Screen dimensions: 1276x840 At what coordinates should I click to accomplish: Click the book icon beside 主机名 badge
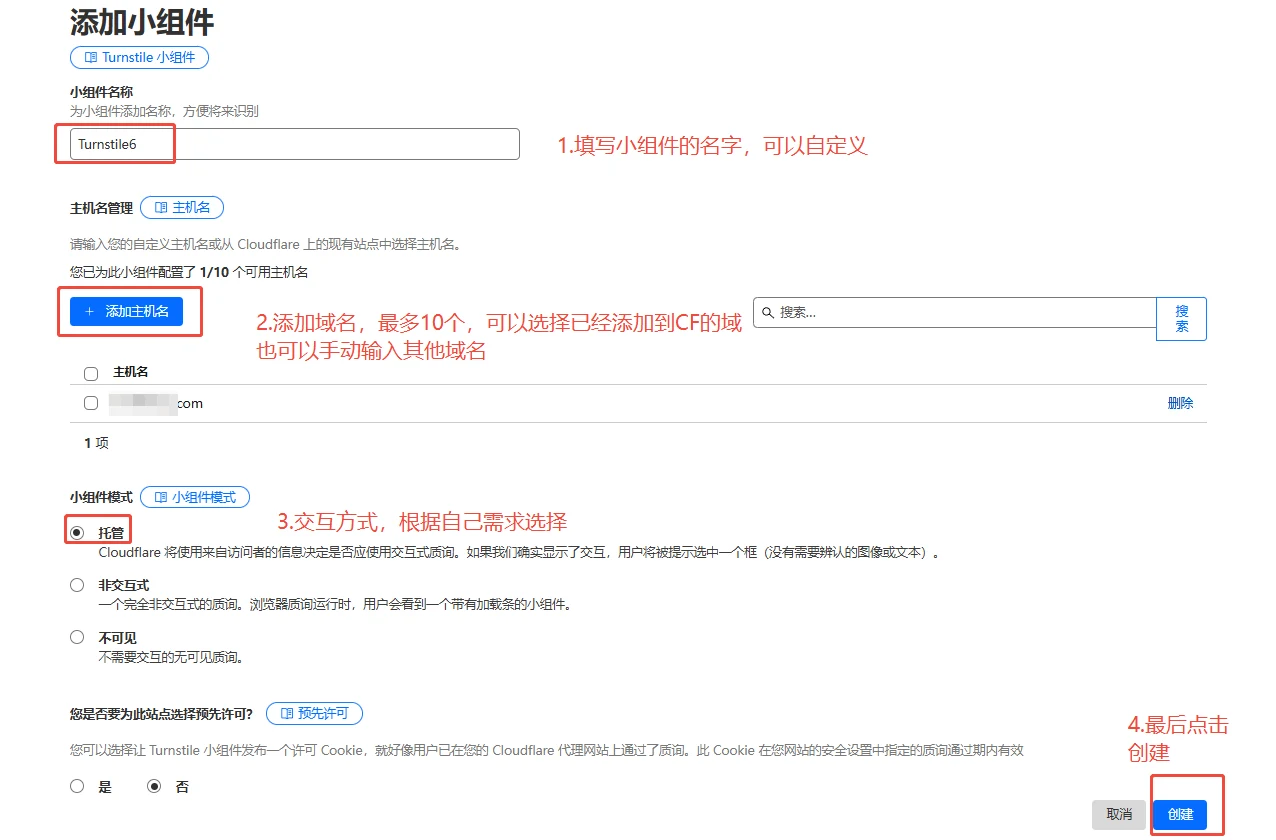pyautogui.click(x=161, y=208)
